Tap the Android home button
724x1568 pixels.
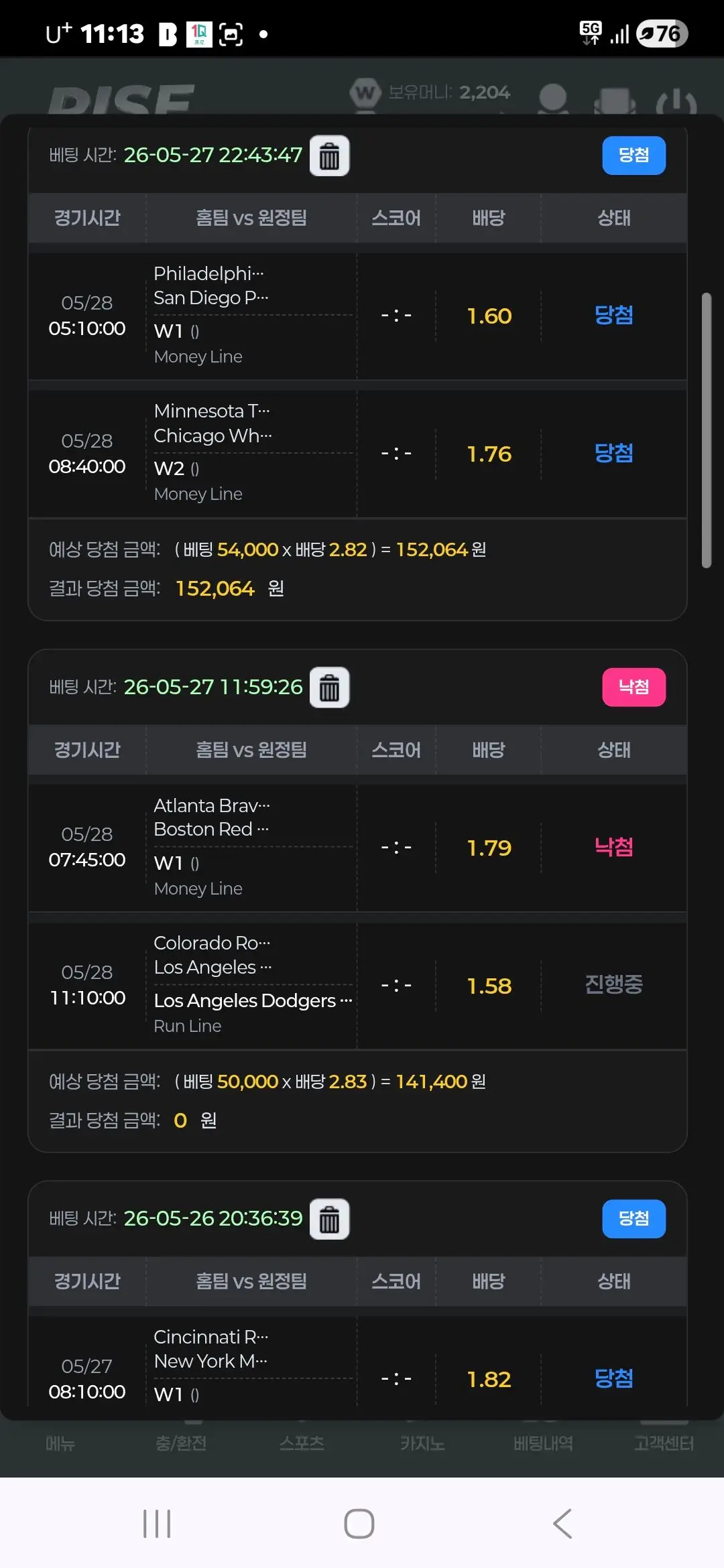(359, 1524)
